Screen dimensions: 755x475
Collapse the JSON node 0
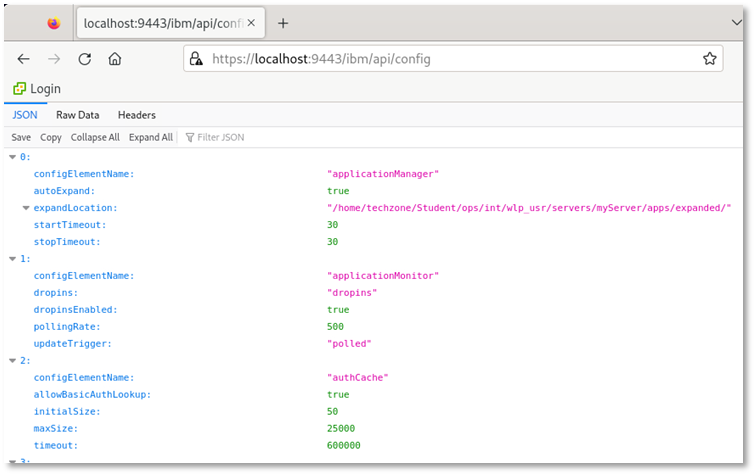(13, 157)
